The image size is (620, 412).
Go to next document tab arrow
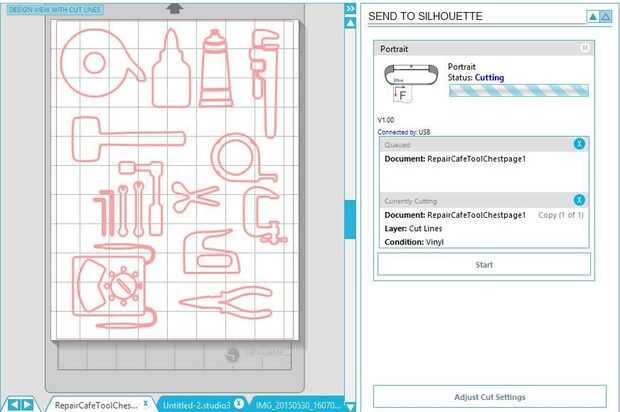(28, 404)
